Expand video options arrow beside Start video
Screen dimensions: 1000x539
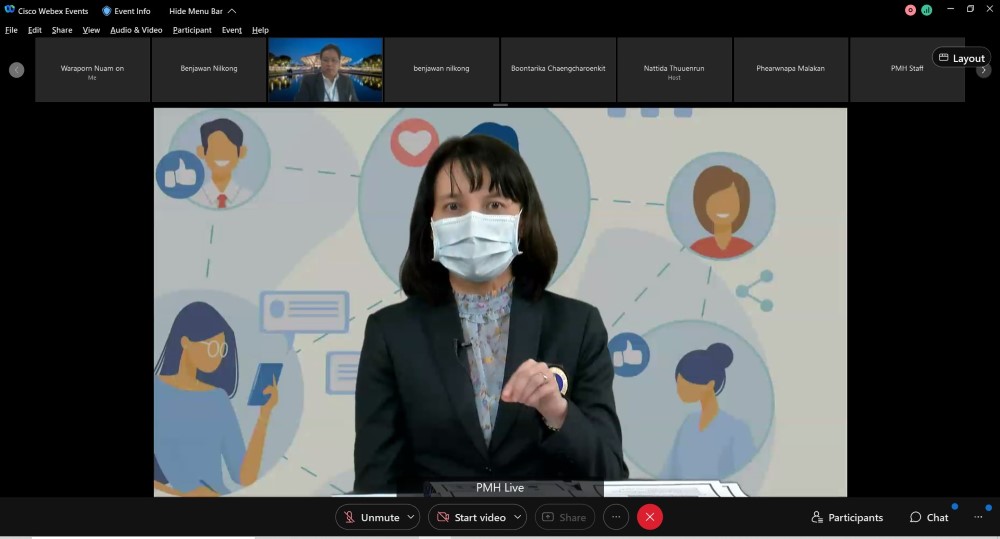pyautogui.click(x=517, y=517)
